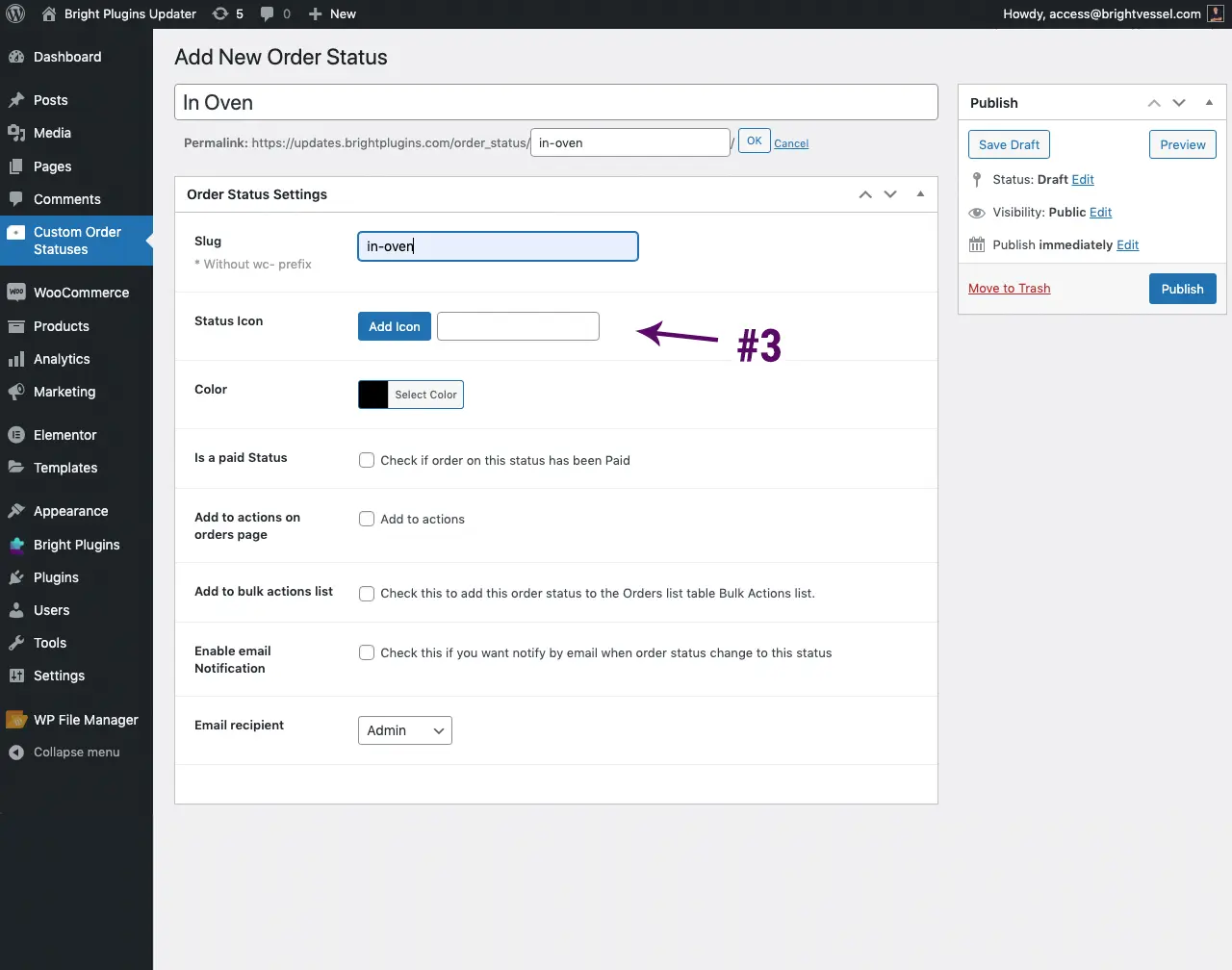
Task: Click New in the admin toolbar
Action: pyautogui.click(x=331, y=13)
